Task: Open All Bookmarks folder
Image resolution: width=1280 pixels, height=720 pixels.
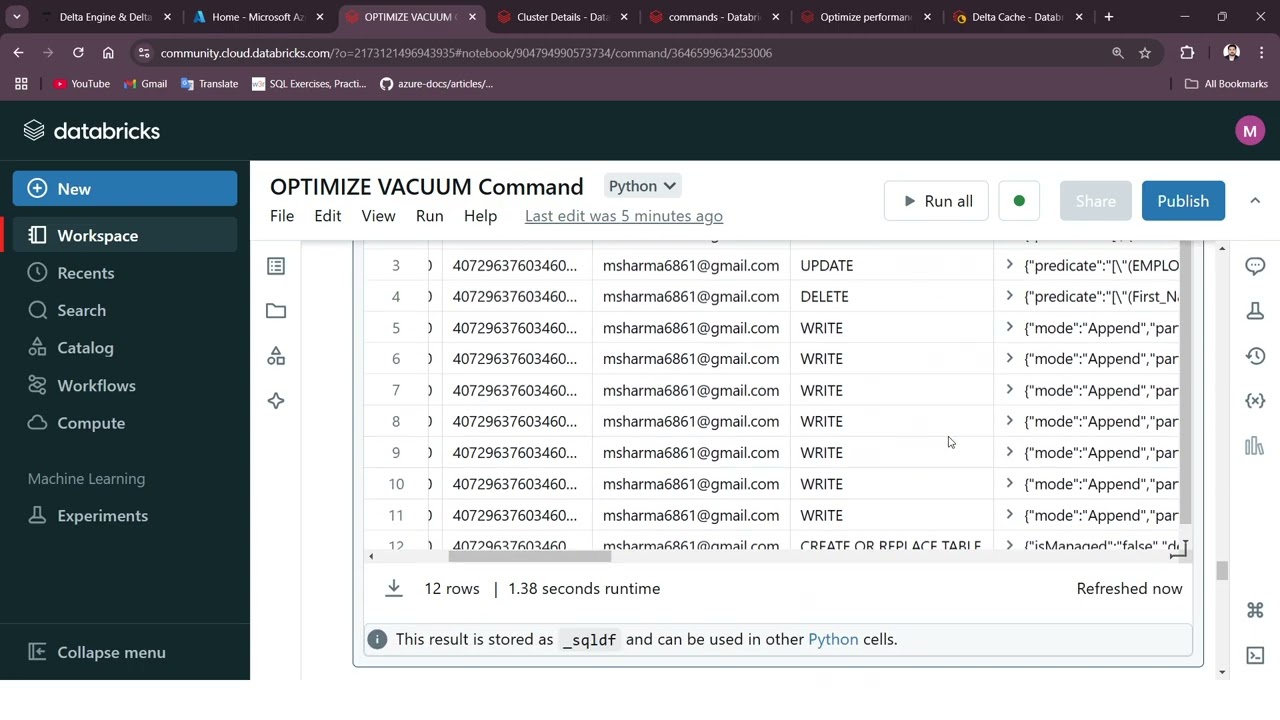Action: 1226,84
